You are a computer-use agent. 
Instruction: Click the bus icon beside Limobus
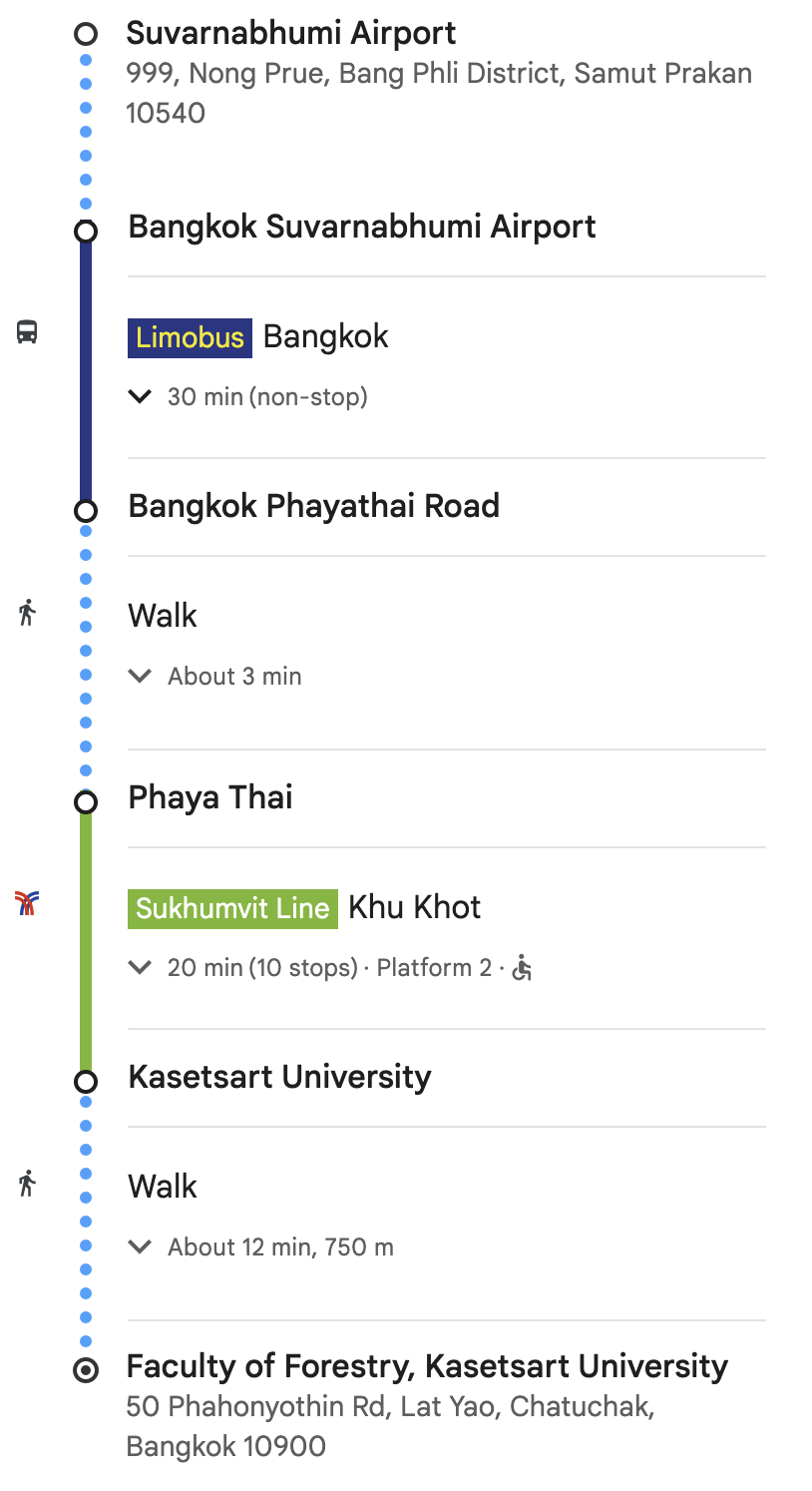[27, 331]
